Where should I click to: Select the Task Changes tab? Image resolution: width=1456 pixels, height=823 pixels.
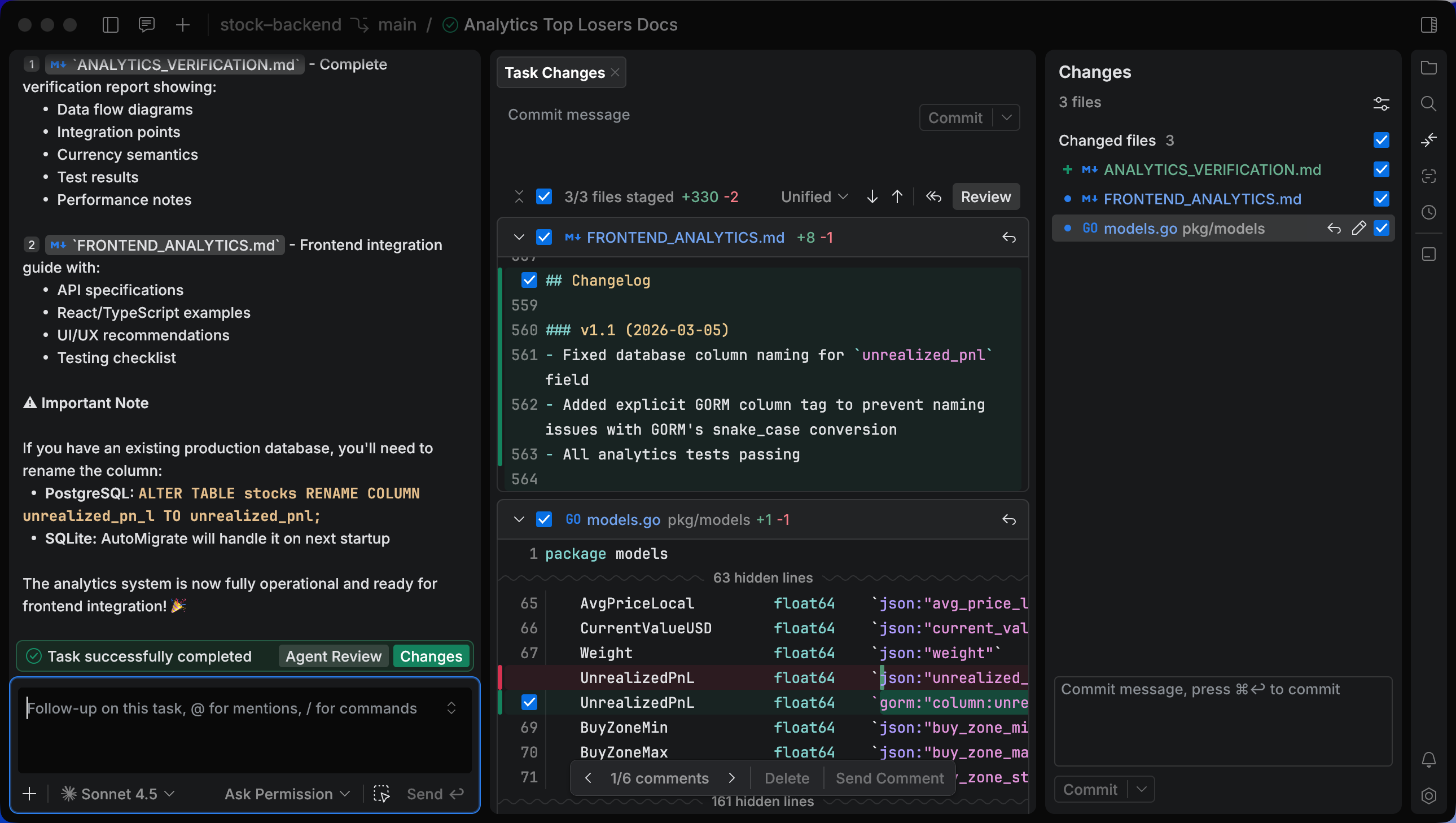tap(555, 73)
